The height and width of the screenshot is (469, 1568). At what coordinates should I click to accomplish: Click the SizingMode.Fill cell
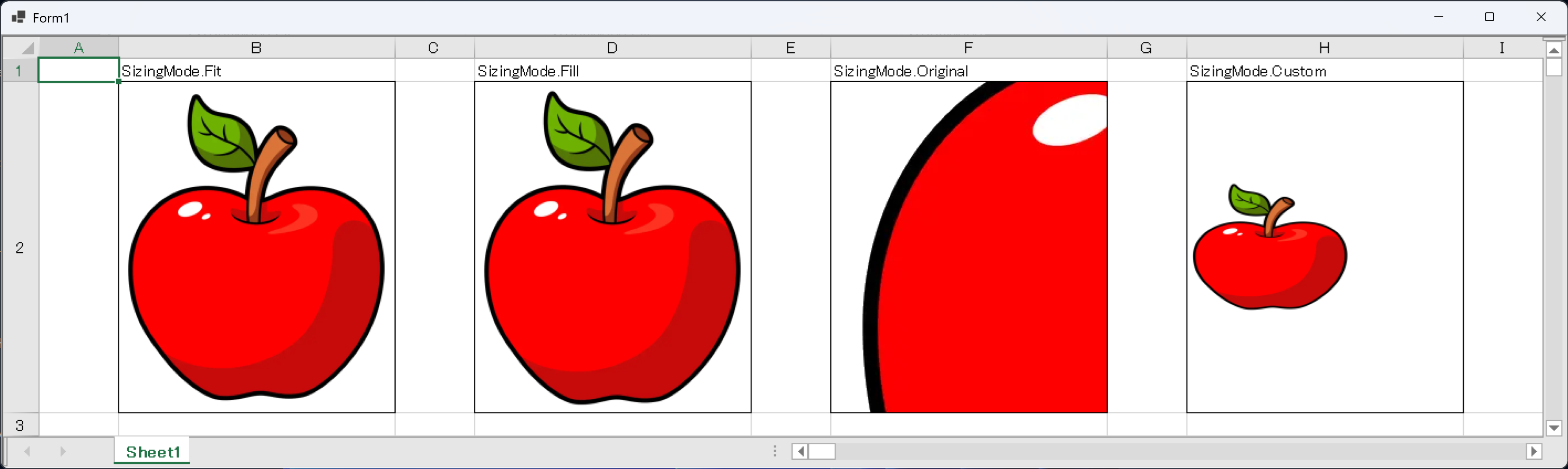[x=612, y=70]
